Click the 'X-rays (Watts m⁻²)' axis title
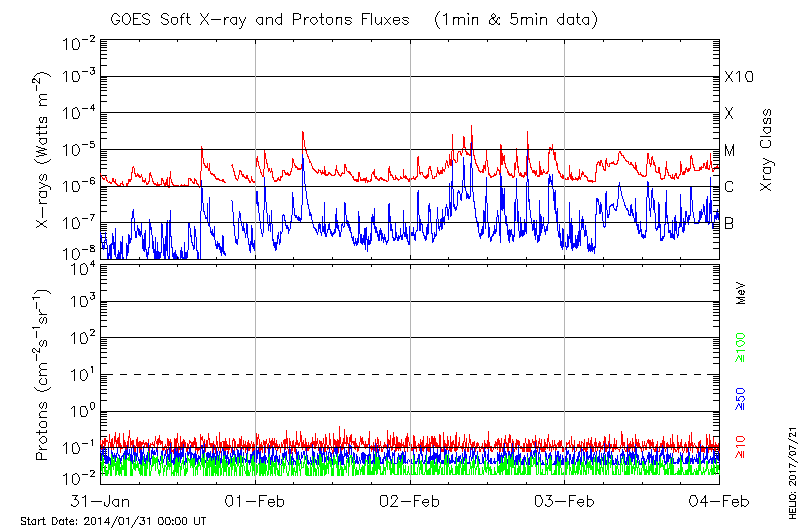 (x=43, y=150)
